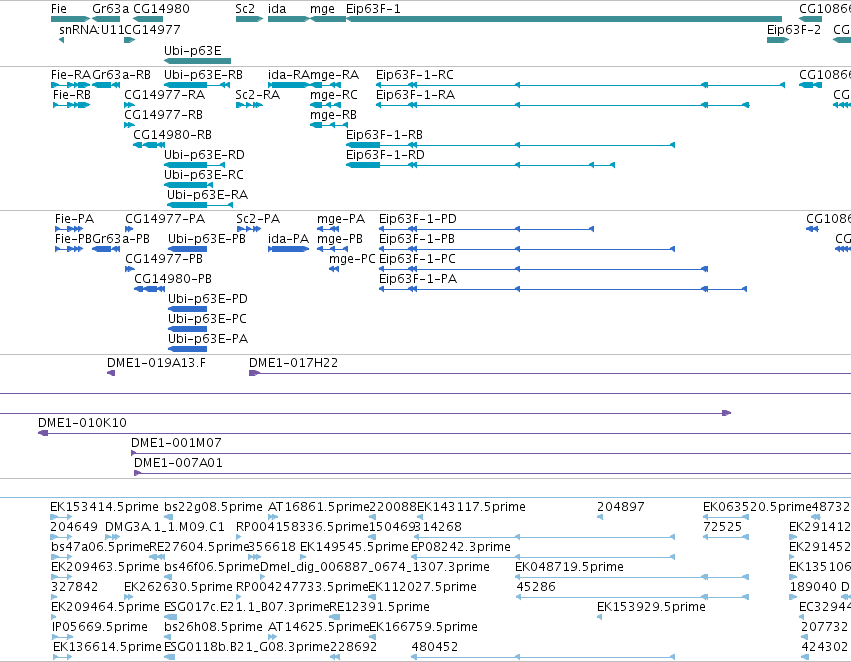Click the ida-RA transcript bar
Screen dimensions: 851x662
pyautogui.click(x=288, y=85)
